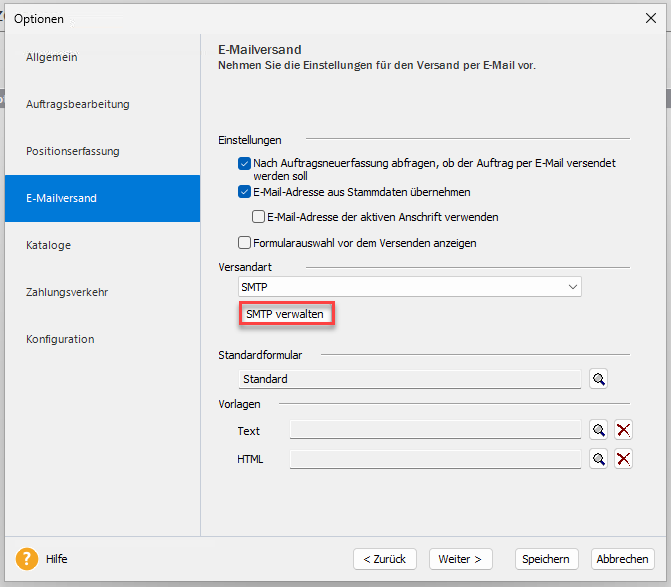Open the Standardformular search magnifier icon
Viewport: 671px width, 587px height.
[x=598, y=379]
